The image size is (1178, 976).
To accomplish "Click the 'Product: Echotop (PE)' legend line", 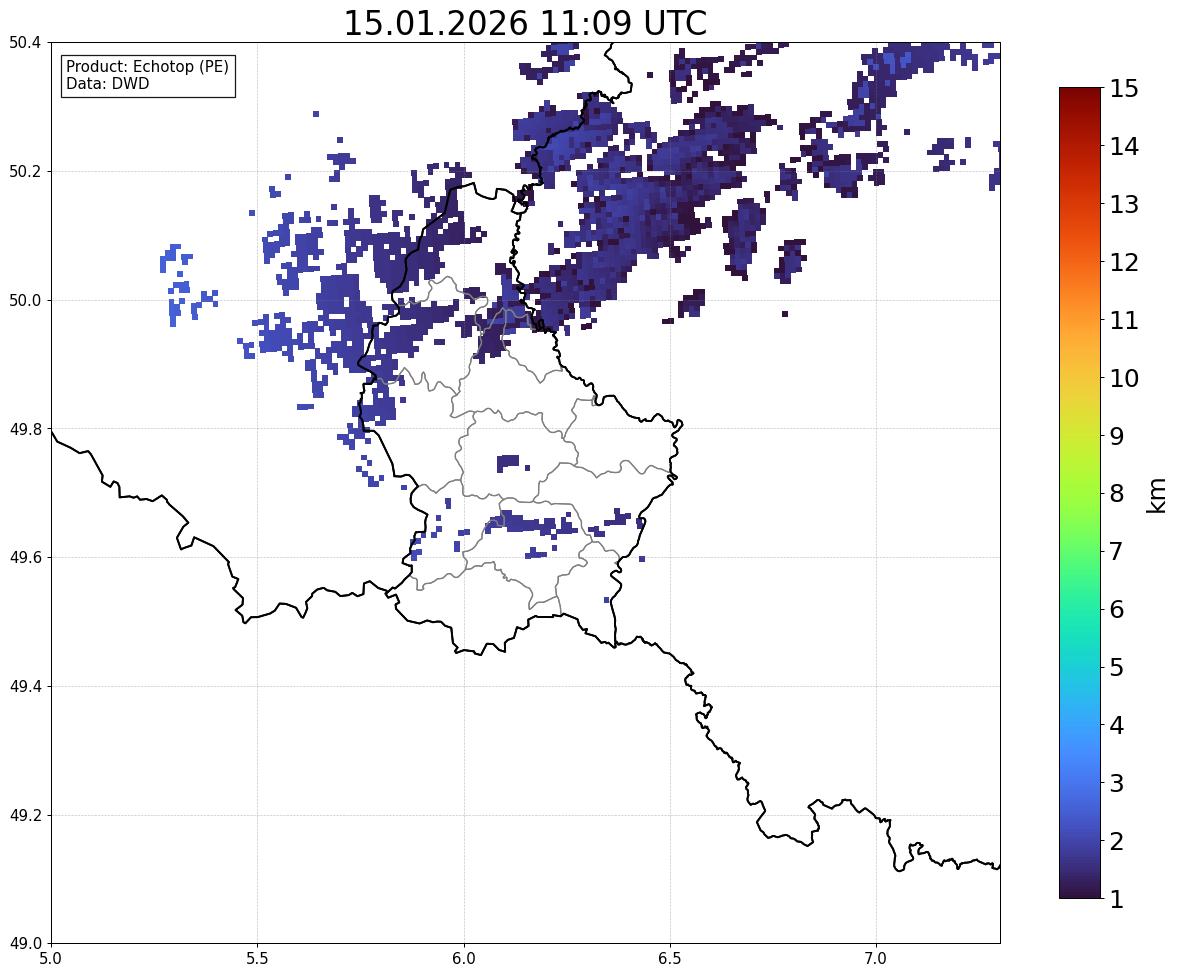I will click(147, 67).
